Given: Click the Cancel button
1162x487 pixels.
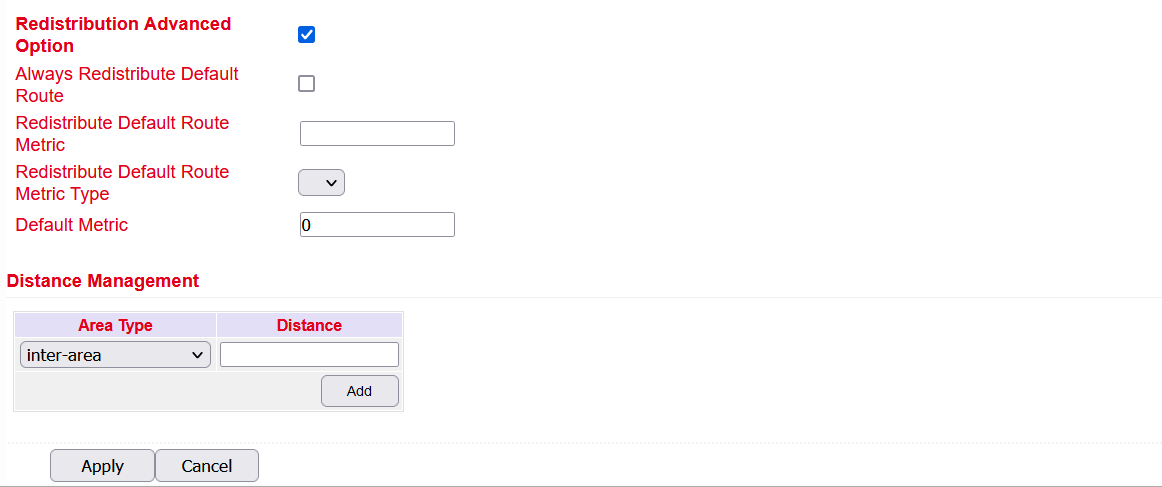Looking at the screenshot, I should [207, 466].
